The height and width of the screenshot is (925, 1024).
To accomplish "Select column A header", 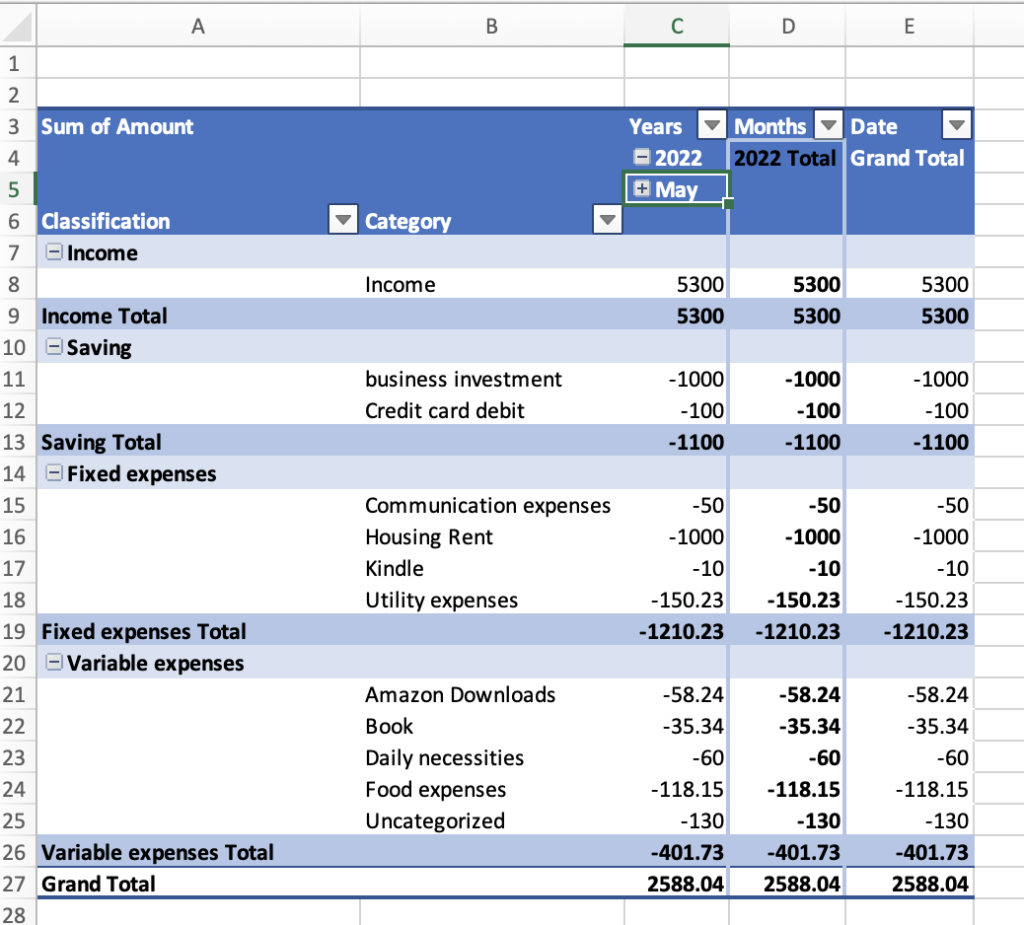I will pyautogui.click(x=197, y=26).
